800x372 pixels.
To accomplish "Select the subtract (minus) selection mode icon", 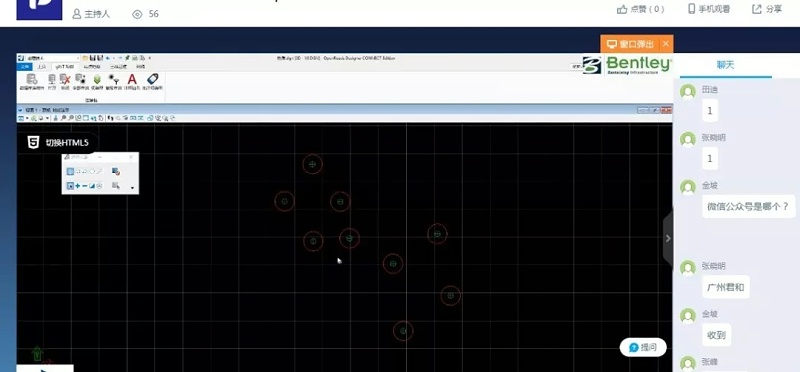I will 85,186.
